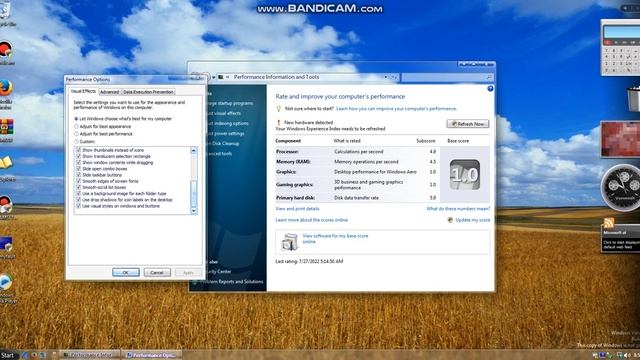
Task: Click scroll down arrow in visual effects list
Action: click(x=194, y=211)
